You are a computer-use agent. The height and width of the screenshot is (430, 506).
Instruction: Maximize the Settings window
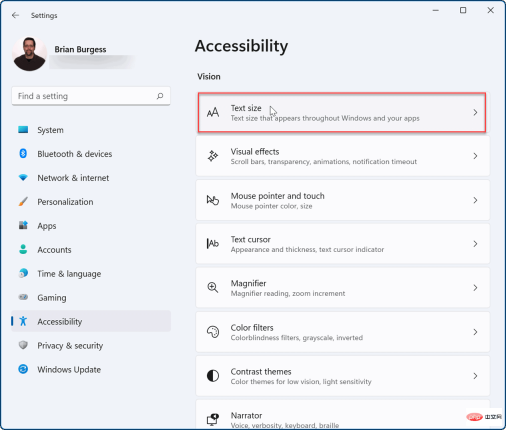pos(463,10)
